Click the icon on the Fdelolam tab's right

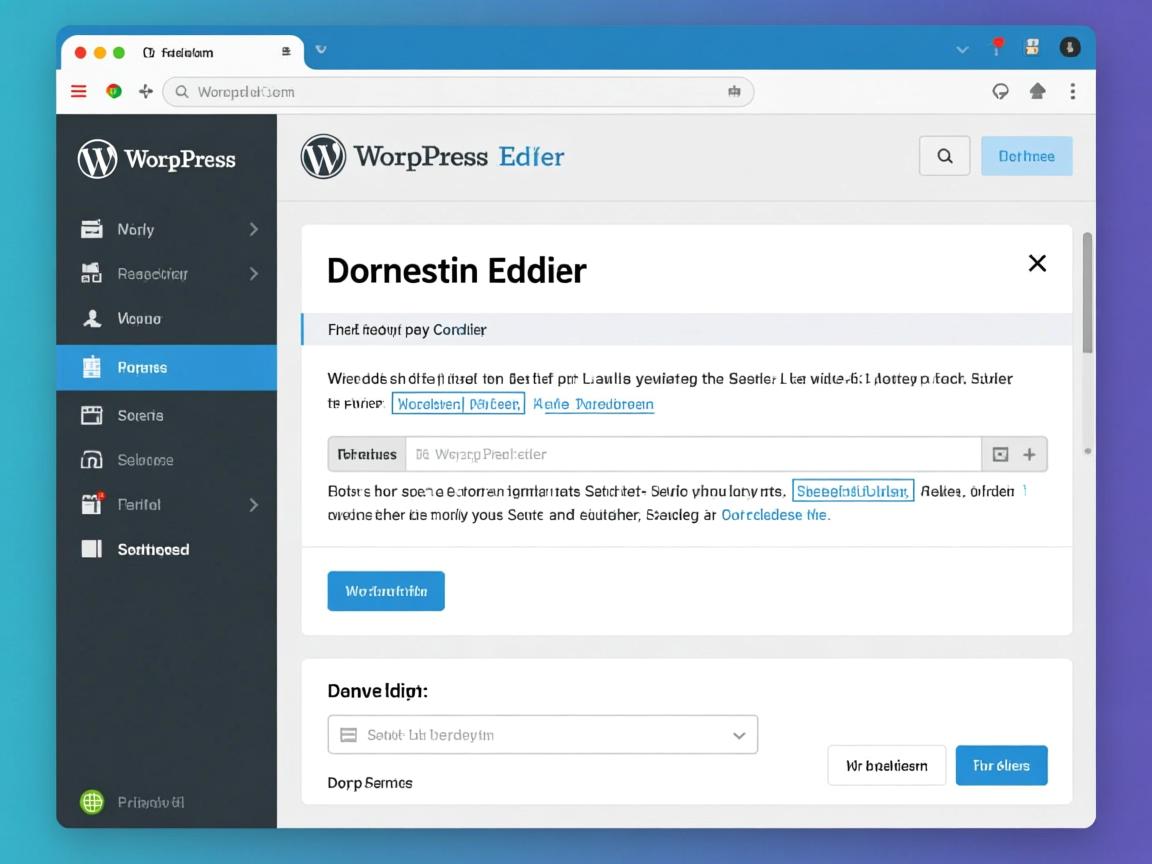286,51
